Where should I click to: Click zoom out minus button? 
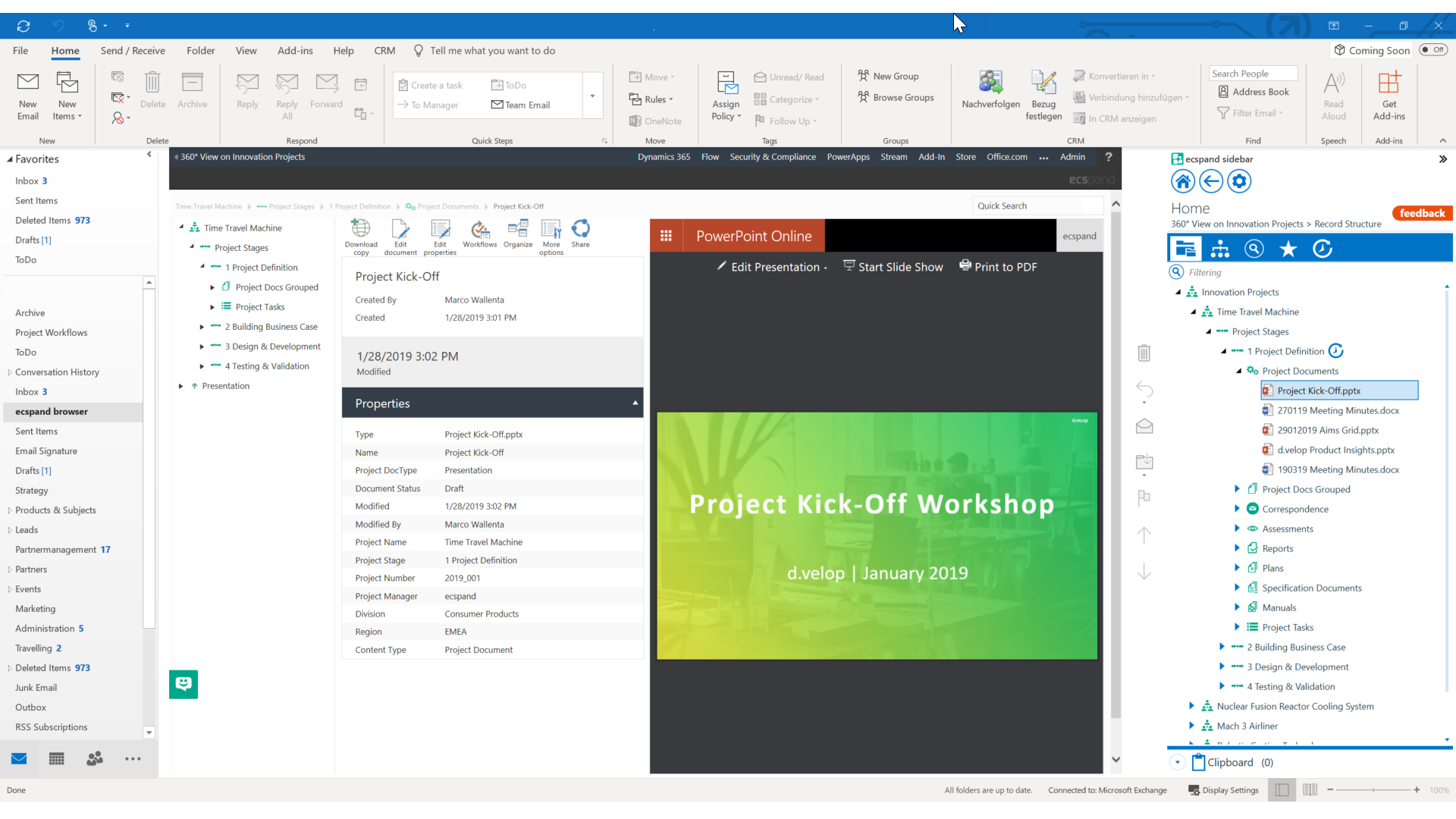[1331, 790]
